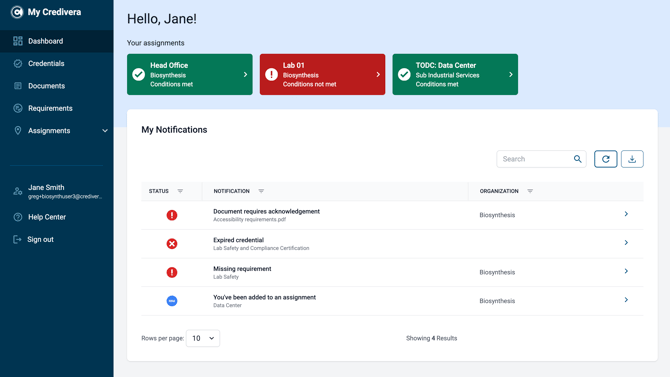Image resolution: width=670 pixels, height=377 pixels.
Task: Click the download notifications icon
Action: pos(632,159)
